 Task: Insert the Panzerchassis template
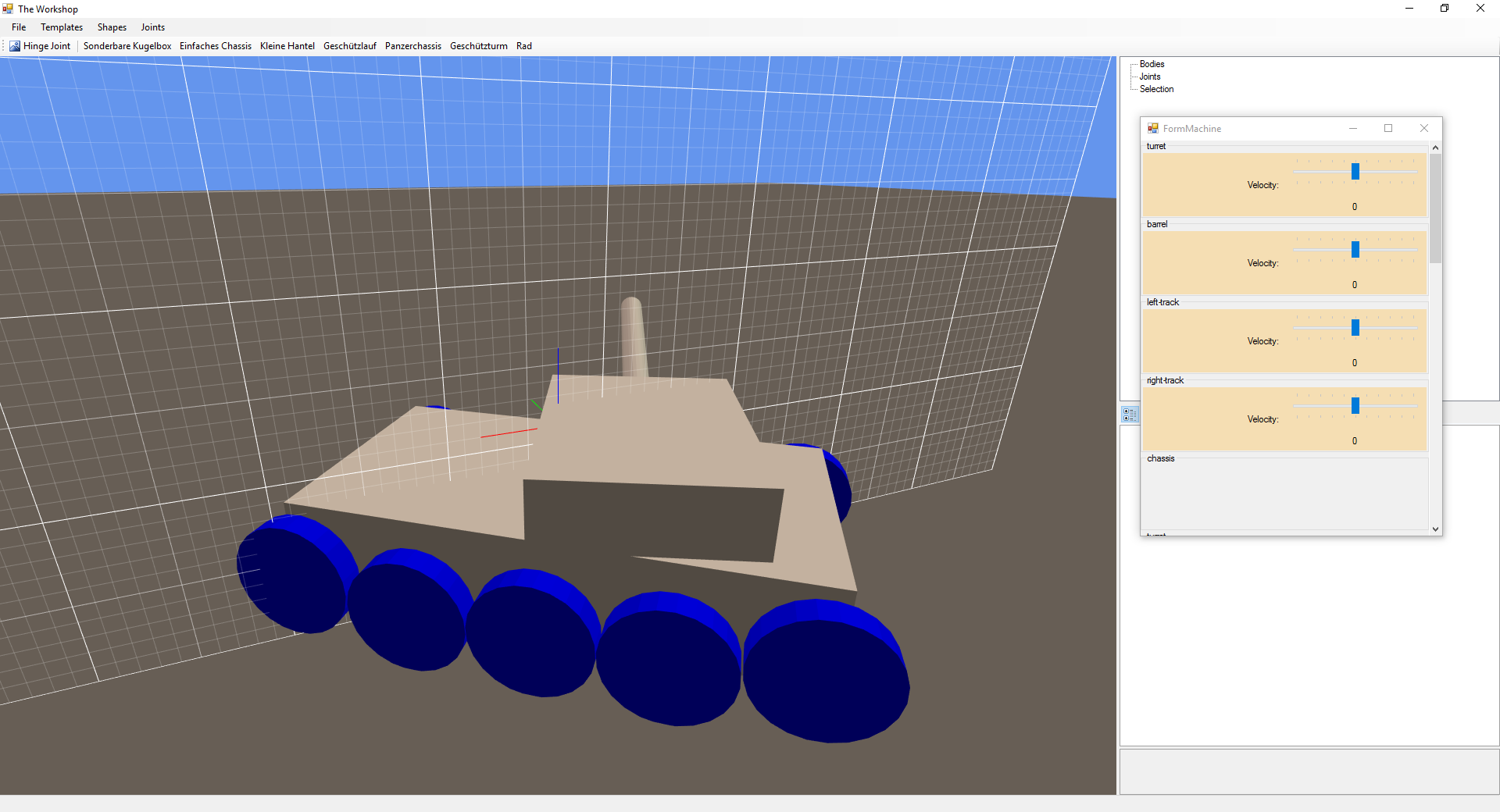tap(412, 46)
